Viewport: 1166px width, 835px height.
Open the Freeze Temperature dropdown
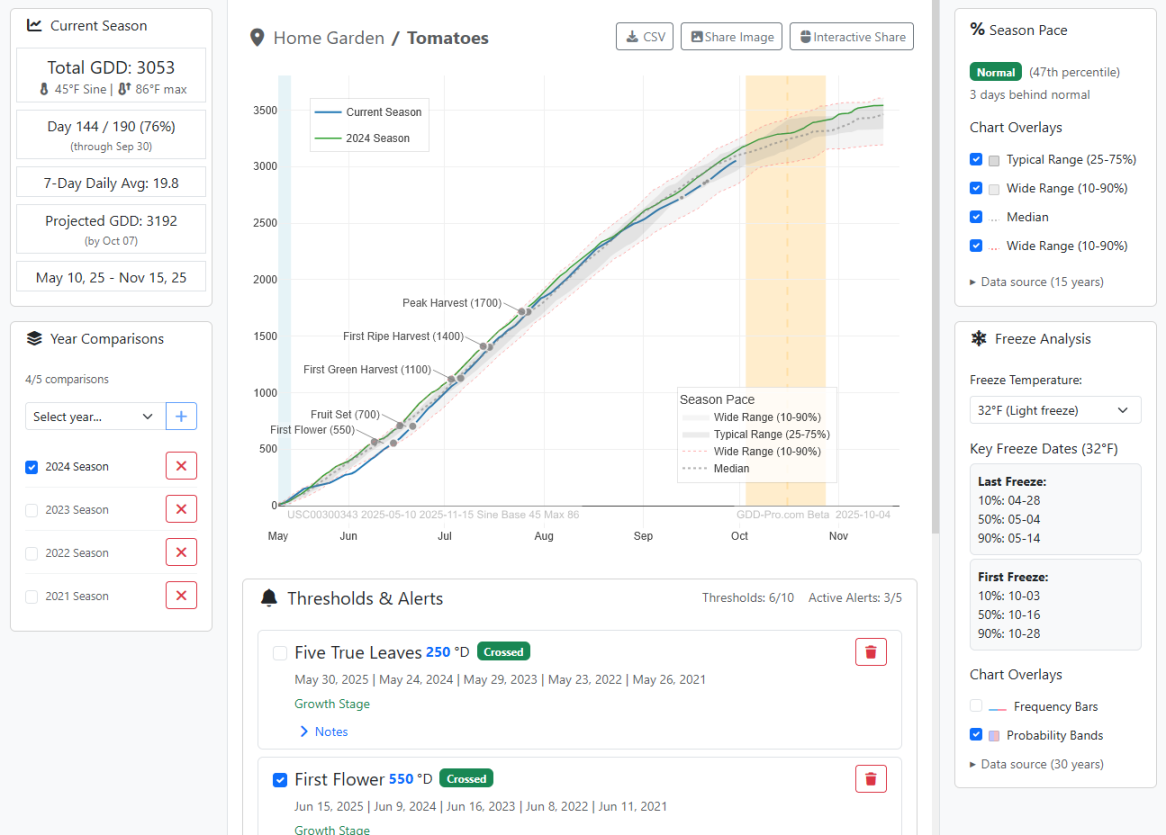pos(1055,410)
